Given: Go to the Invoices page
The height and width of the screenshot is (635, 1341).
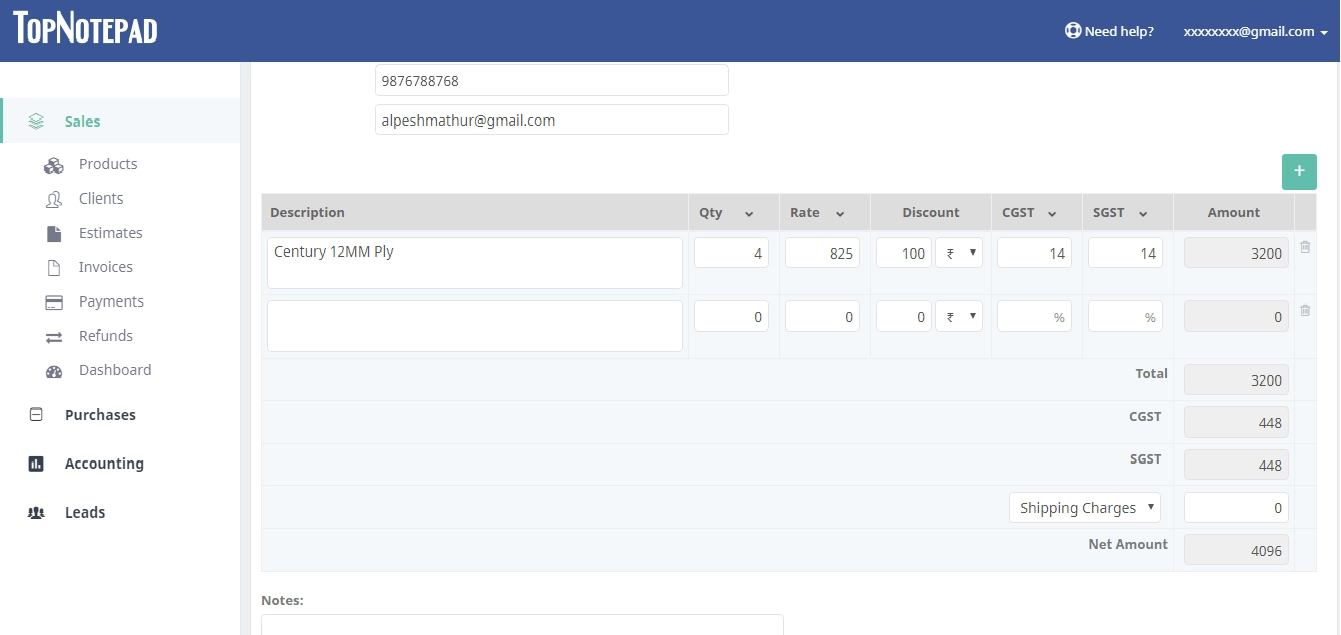Looking at the screenshot, I should point(105,267).
